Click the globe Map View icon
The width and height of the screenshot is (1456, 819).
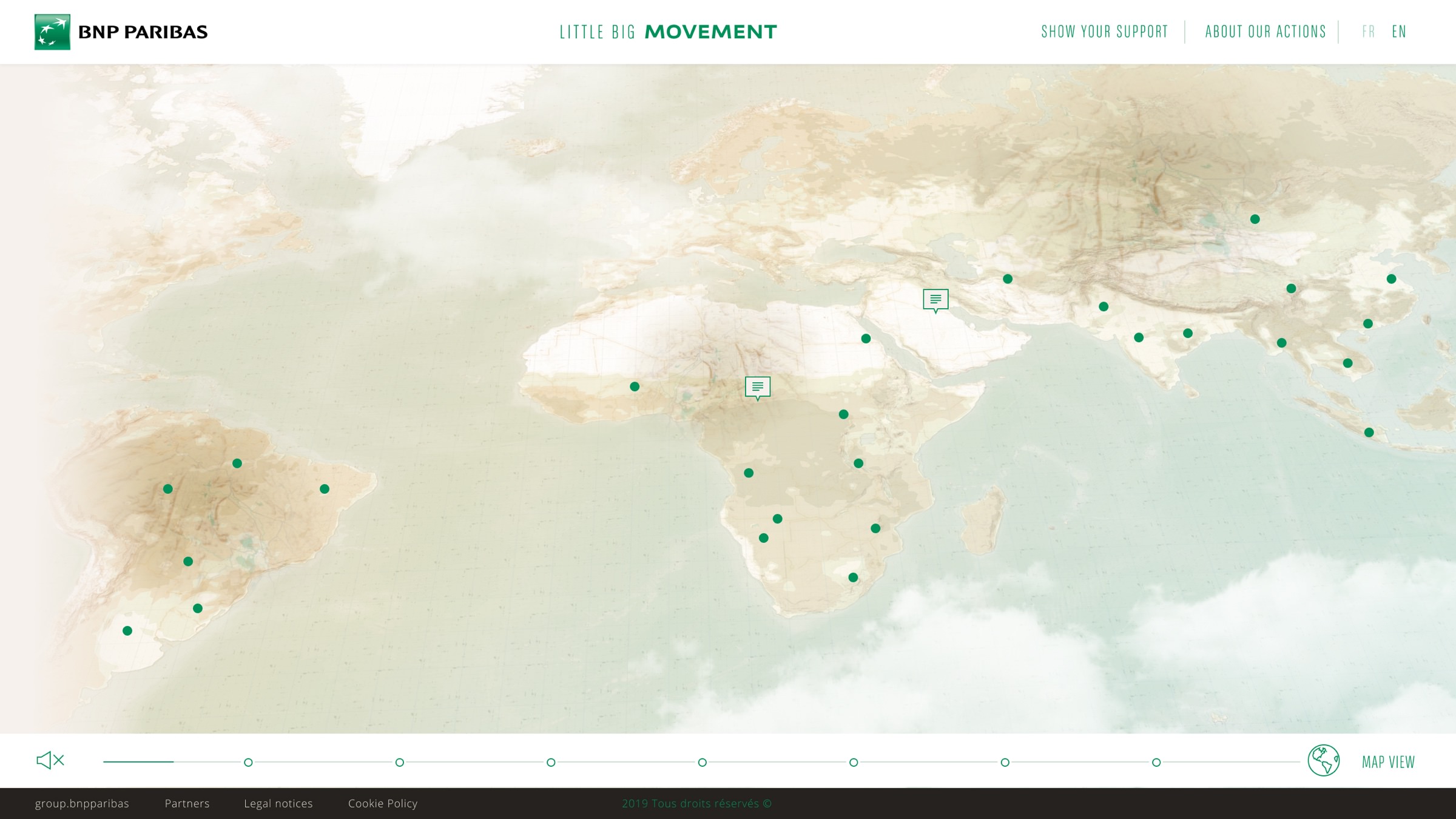click(x=1323, y=761)
